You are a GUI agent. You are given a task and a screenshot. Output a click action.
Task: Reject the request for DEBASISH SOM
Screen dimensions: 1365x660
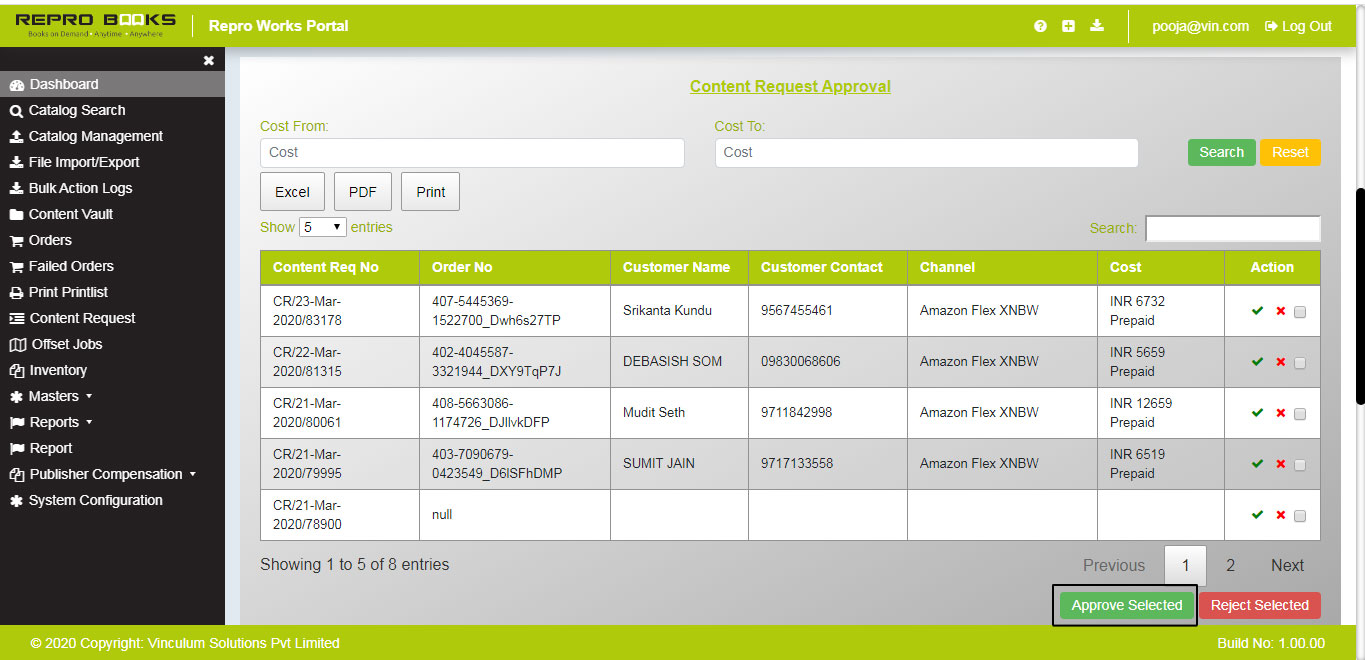[x=1280, y=362]
